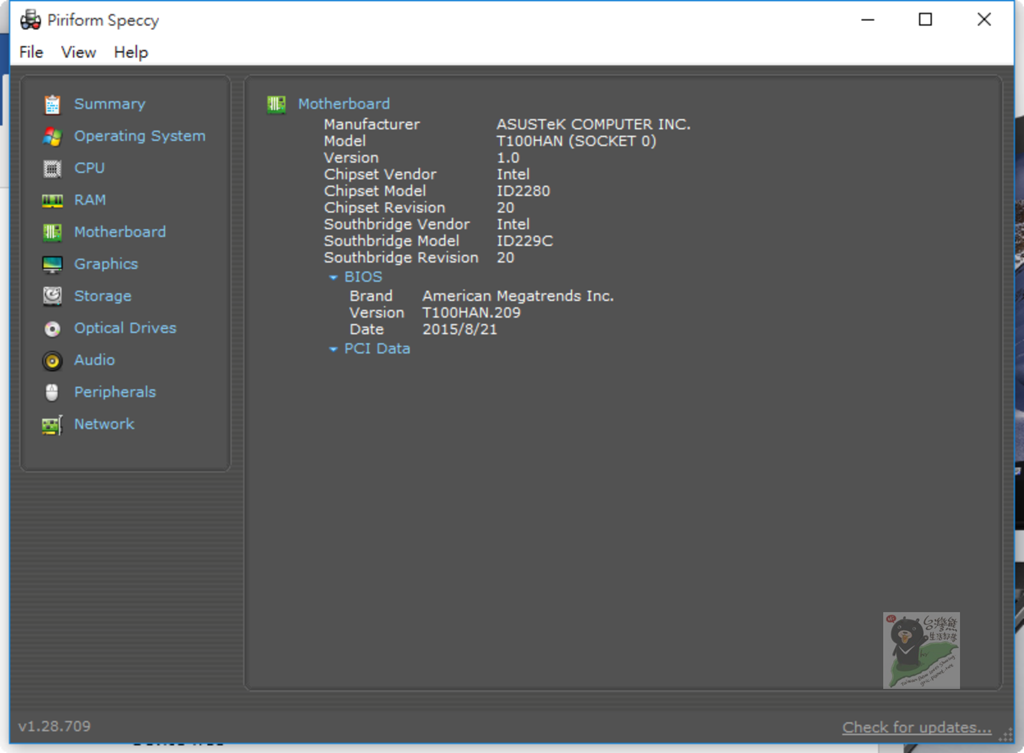Click BIOS brand American Megatrends Inc.

(518, 296)
